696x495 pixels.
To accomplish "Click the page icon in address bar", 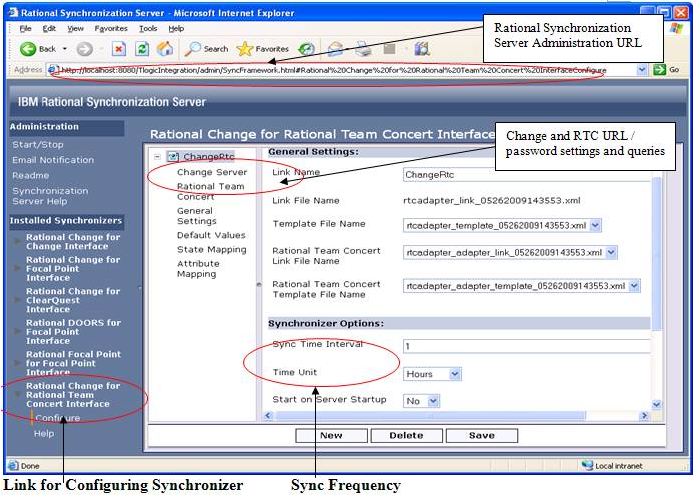I will point(52,70).
